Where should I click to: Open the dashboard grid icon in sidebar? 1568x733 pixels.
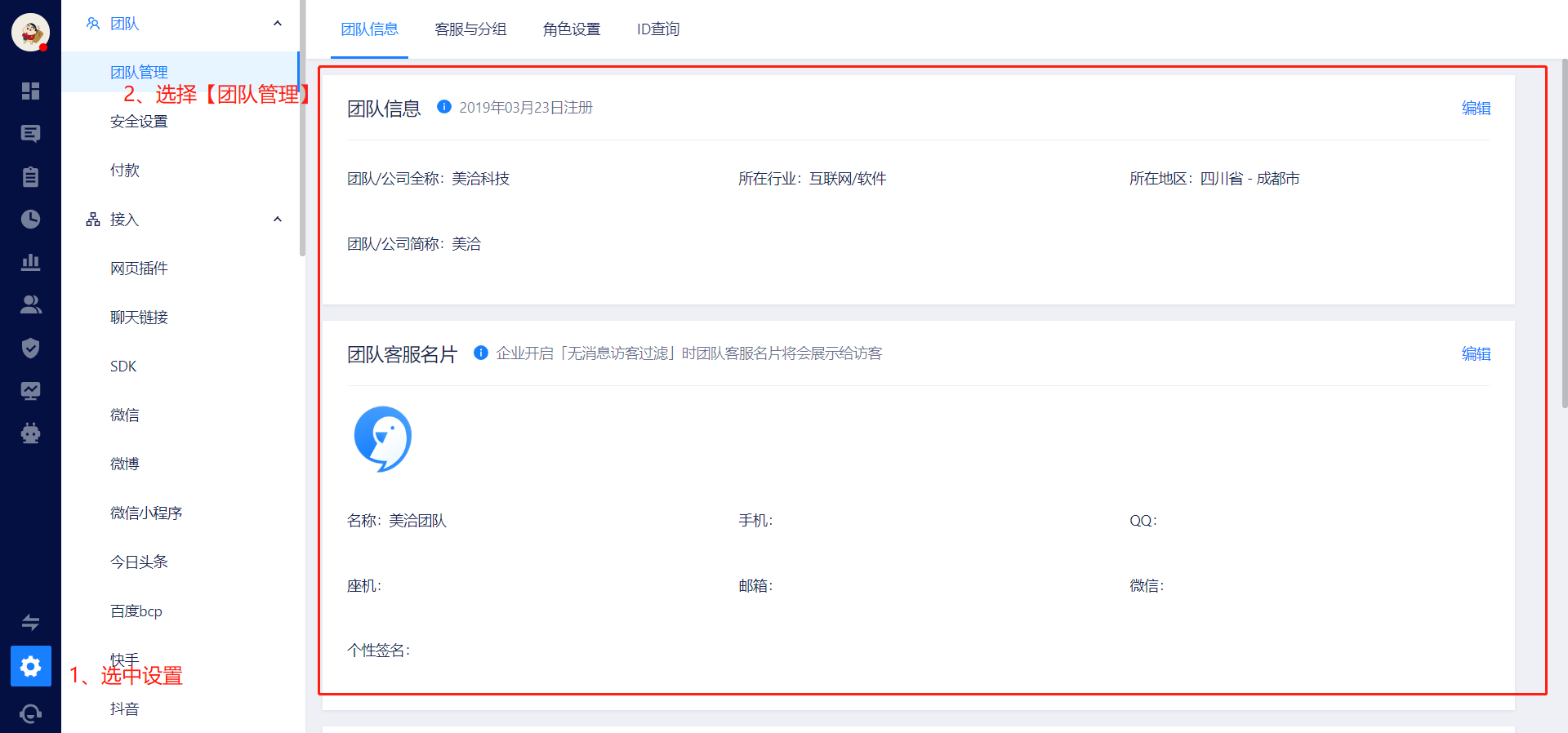coord(30,91)
